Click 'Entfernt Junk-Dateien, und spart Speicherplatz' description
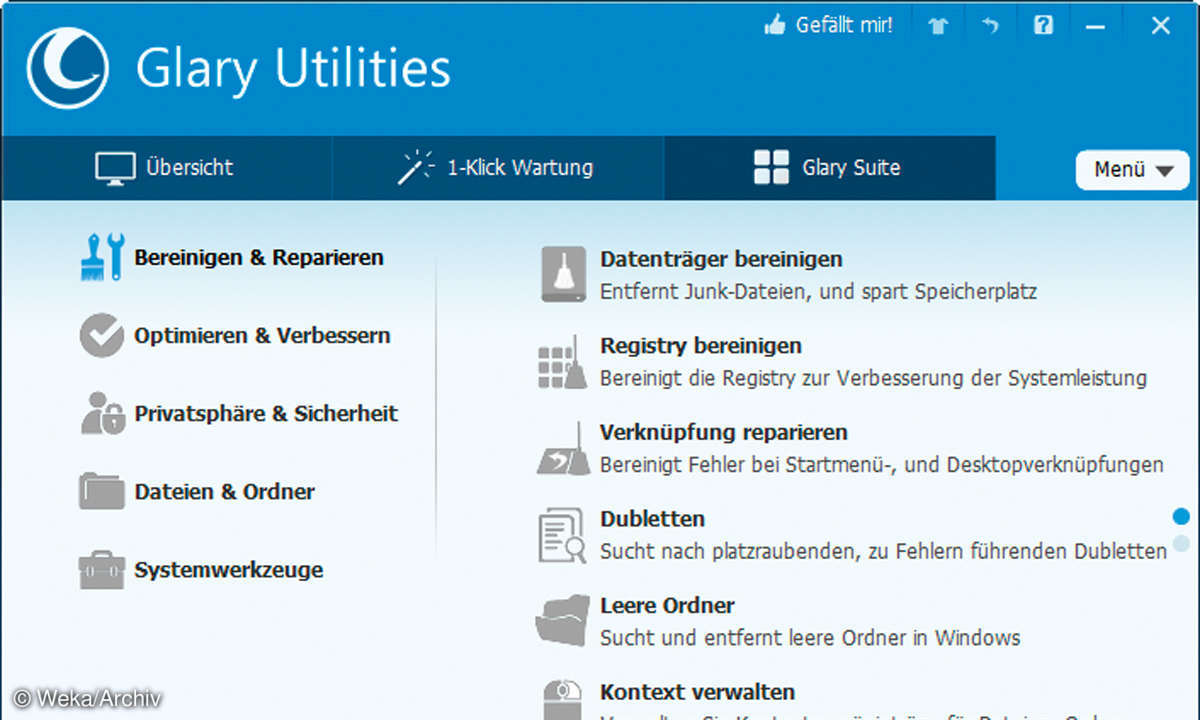Viewport: 1200px width, 720px height. [x=818, y=292]
